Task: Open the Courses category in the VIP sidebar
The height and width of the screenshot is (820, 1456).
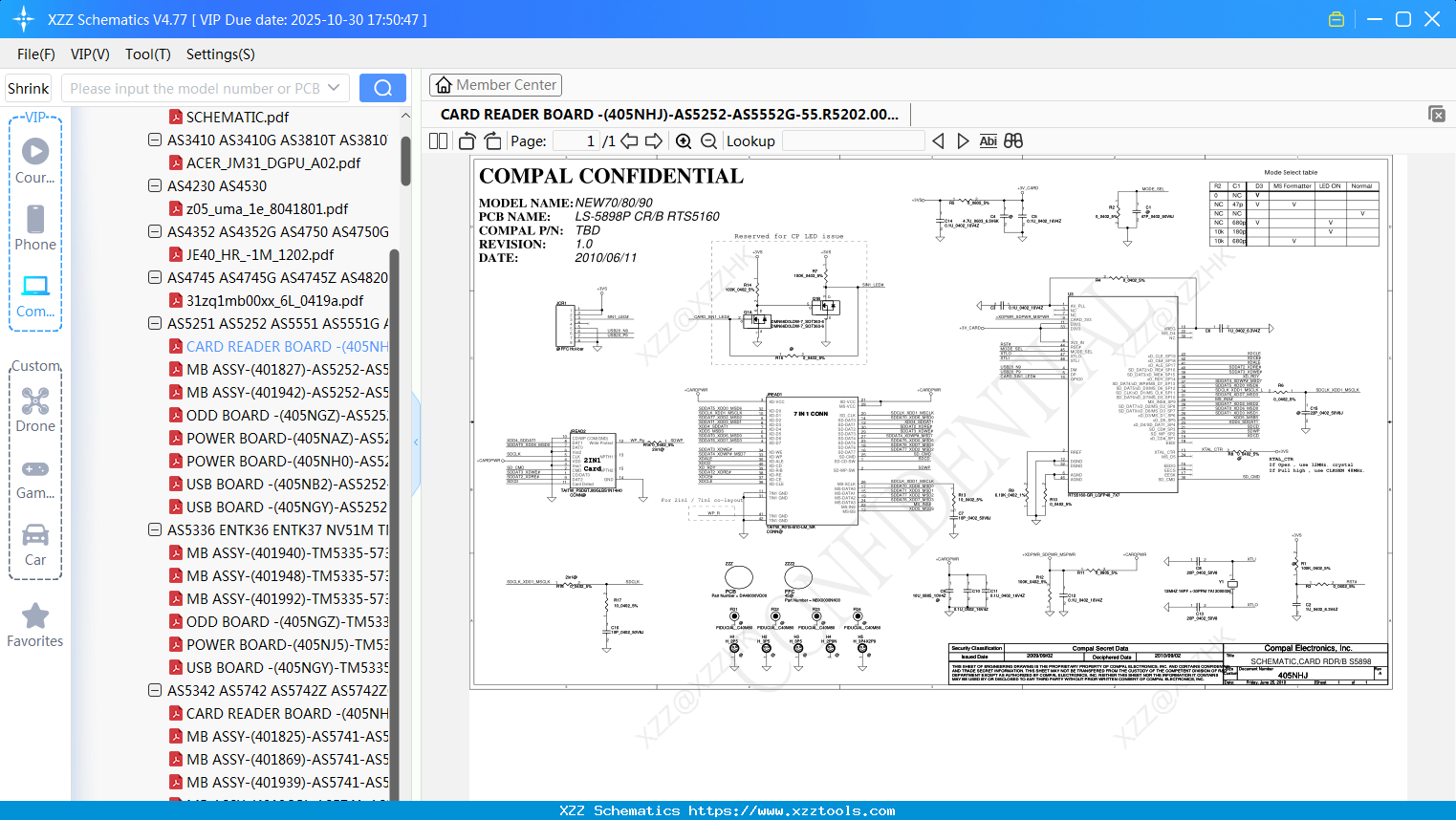Action: (x=35, y=161)
